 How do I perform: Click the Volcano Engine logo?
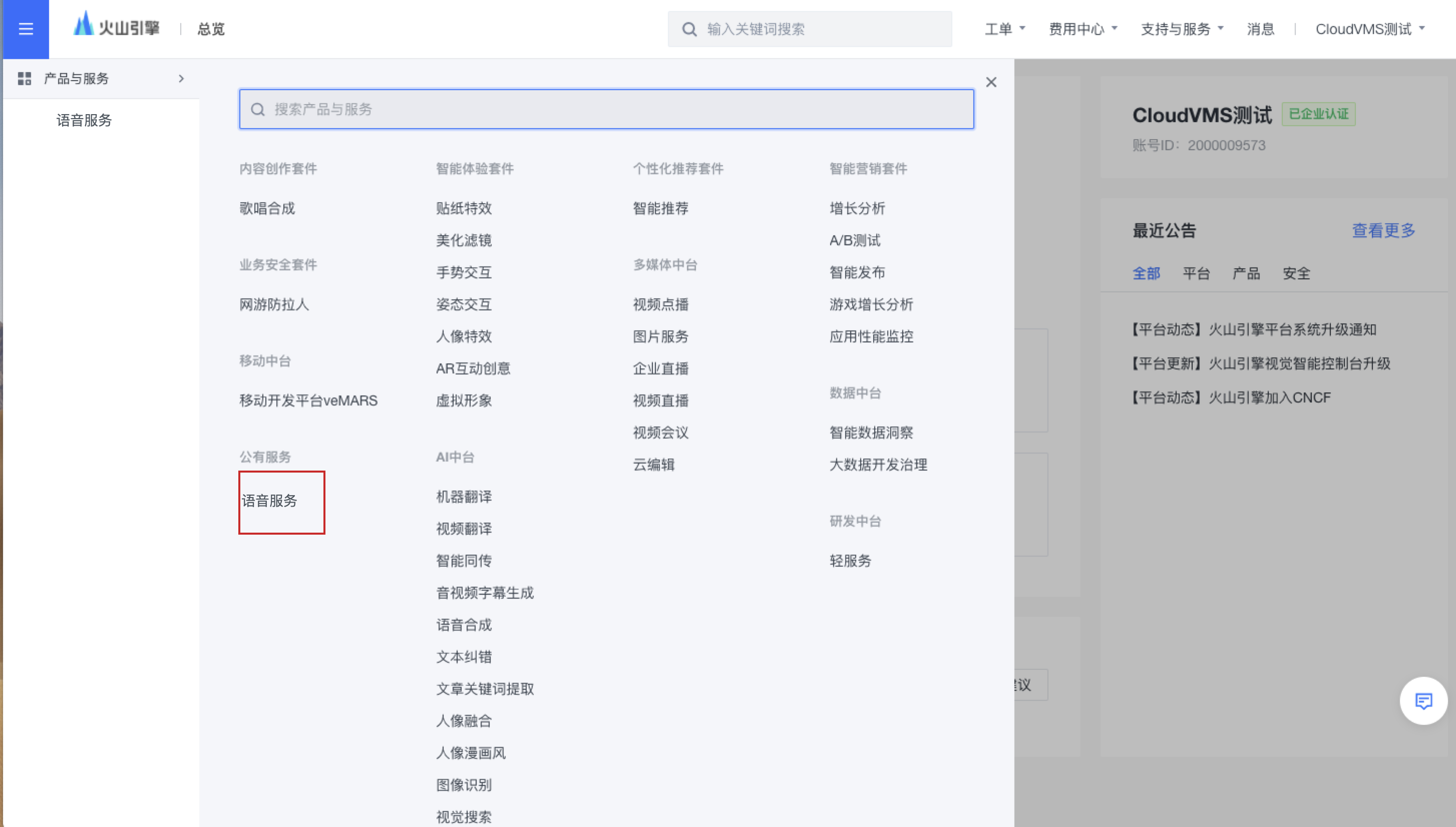[117, 26]
